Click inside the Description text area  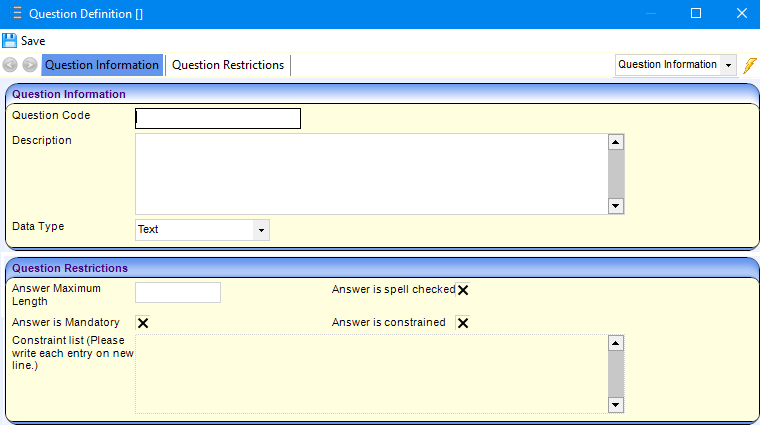coord(370,174)
